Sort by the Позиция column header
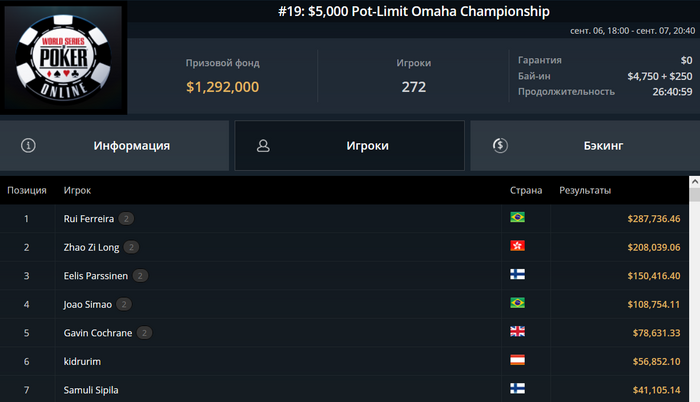Screen dimensions: 700x402 27,190
